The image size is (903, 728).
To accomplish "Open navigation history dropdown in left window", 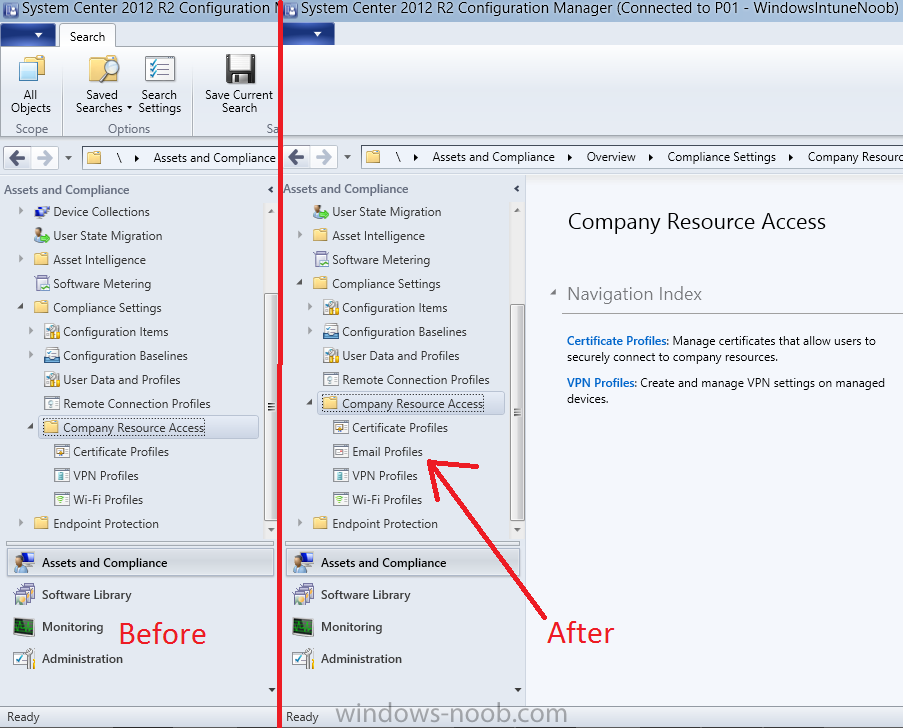I will tap(68, 158).
